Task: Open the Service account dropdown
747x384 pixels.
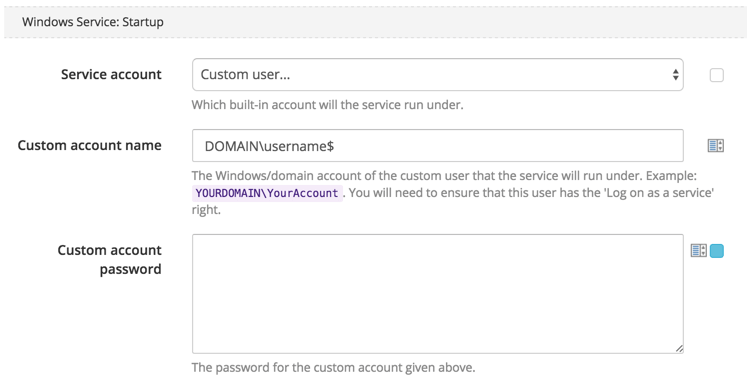Action: tap(438, 75)
